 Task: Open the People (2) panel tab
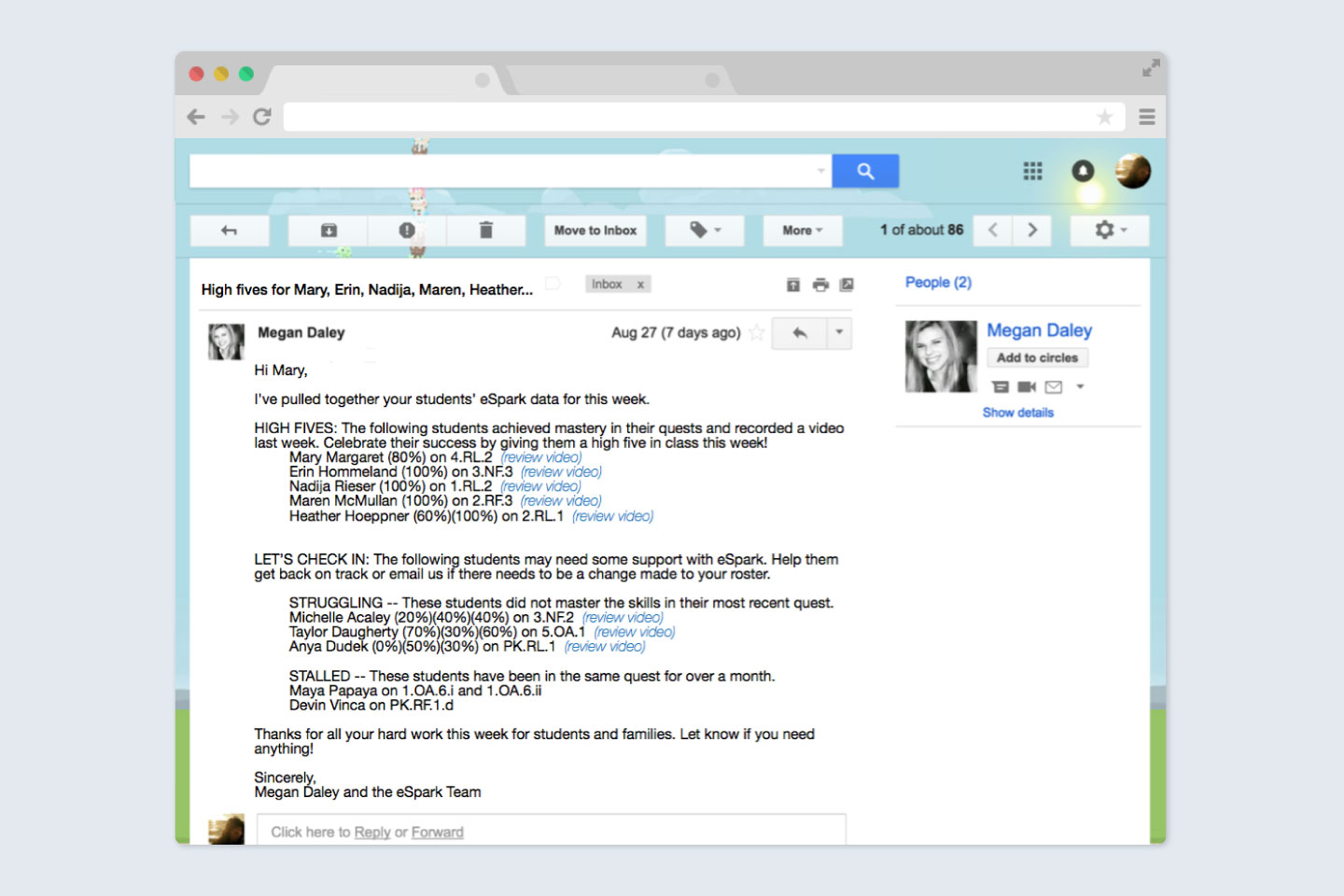pyautogui.click(x=938, y=282)
